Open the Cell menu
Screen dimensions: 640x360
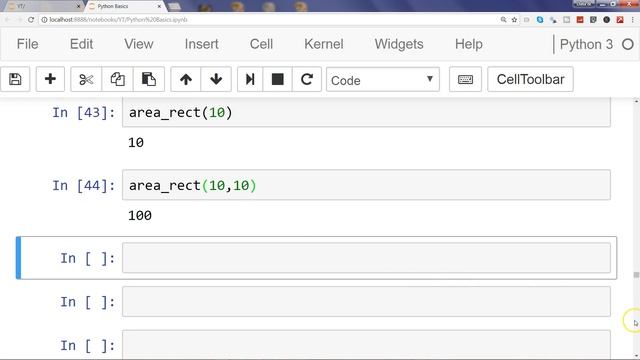click(261, 44)
